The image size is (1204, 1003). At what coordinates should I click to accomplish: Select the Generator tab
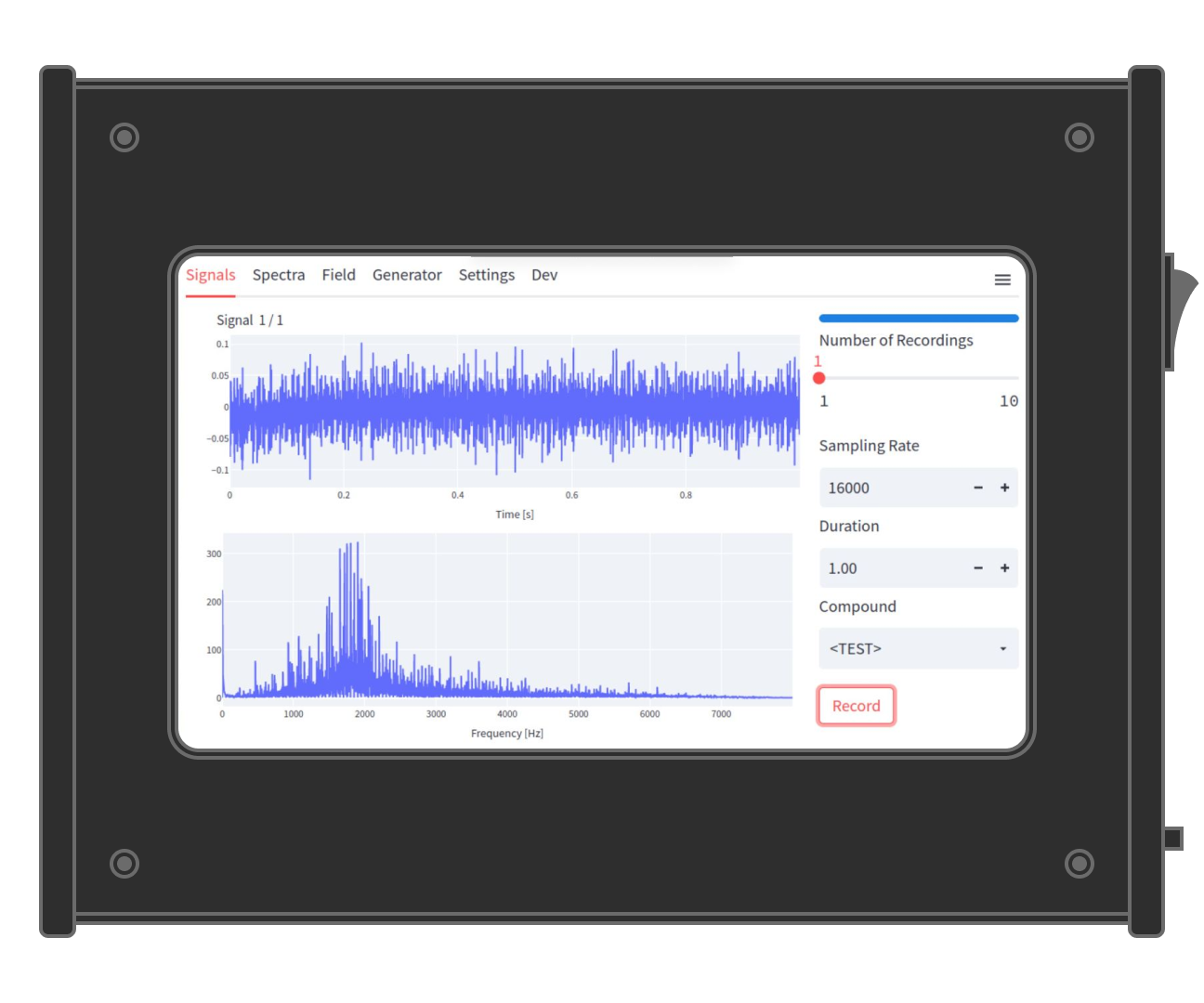pyautogui.click(x=407, y=275)
